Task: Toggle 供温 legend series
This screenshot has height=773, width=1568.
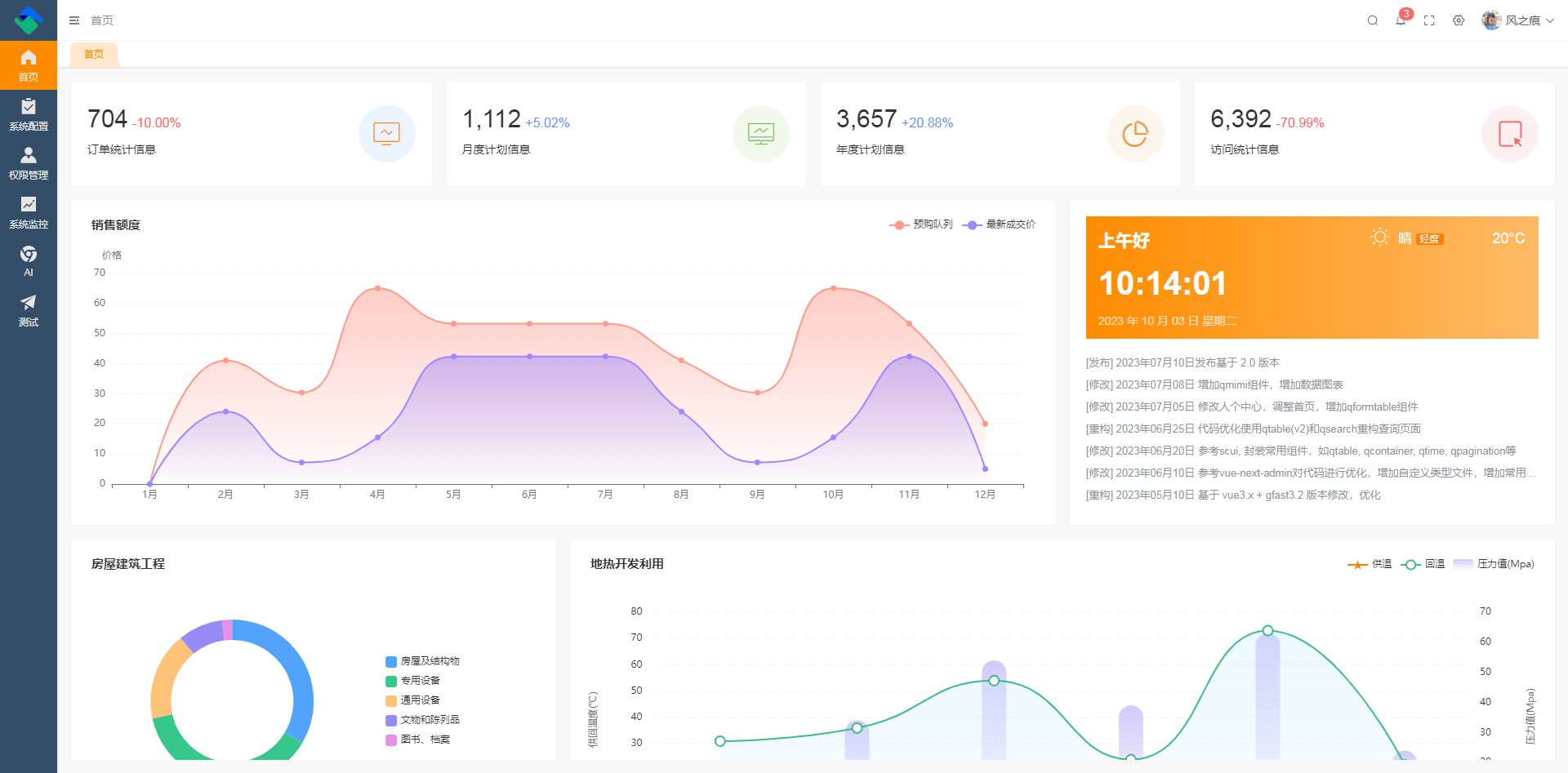Action: (1370, 564)
